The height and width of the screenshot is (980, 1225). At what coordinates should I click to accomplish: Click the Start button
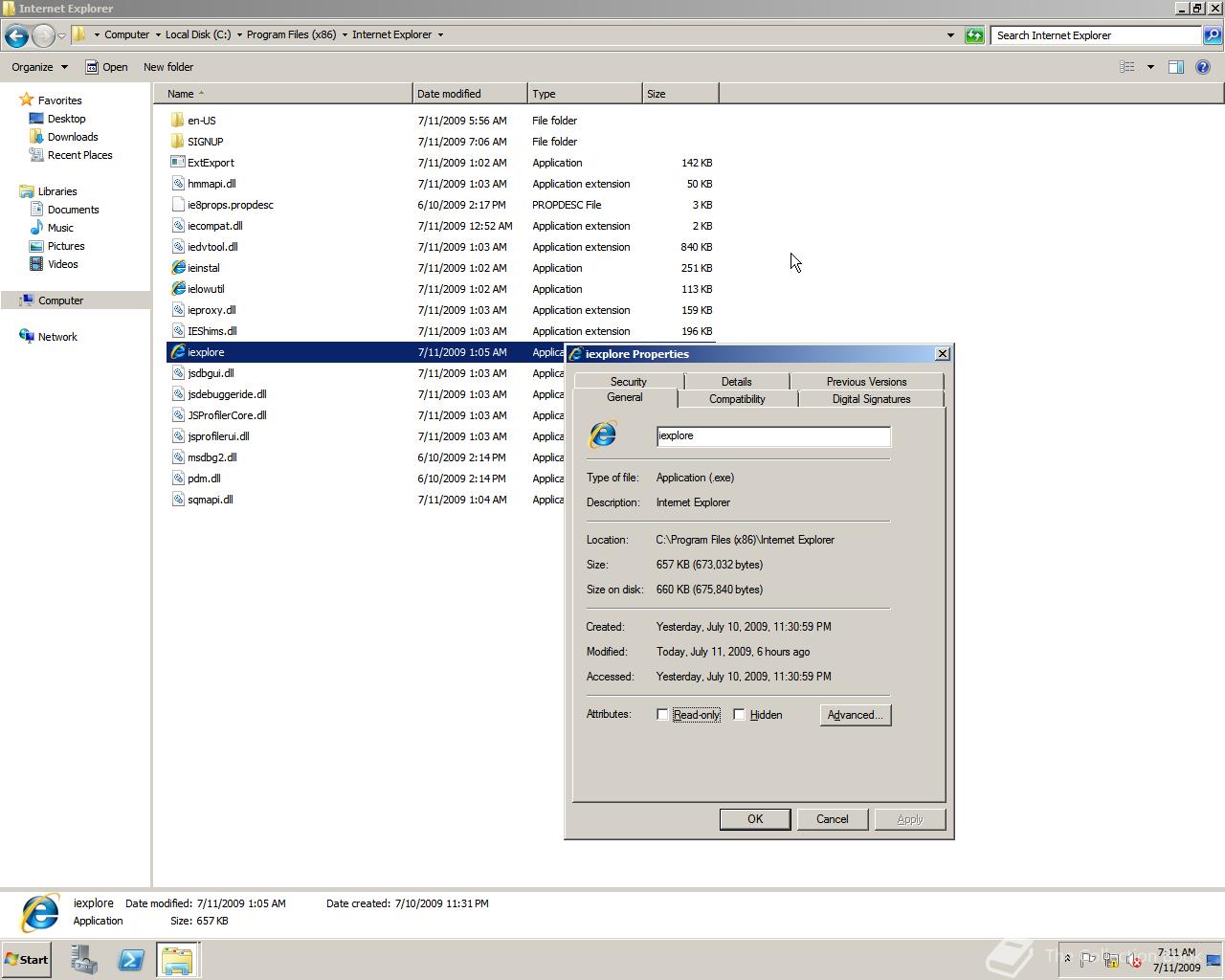tap(26, 960)
